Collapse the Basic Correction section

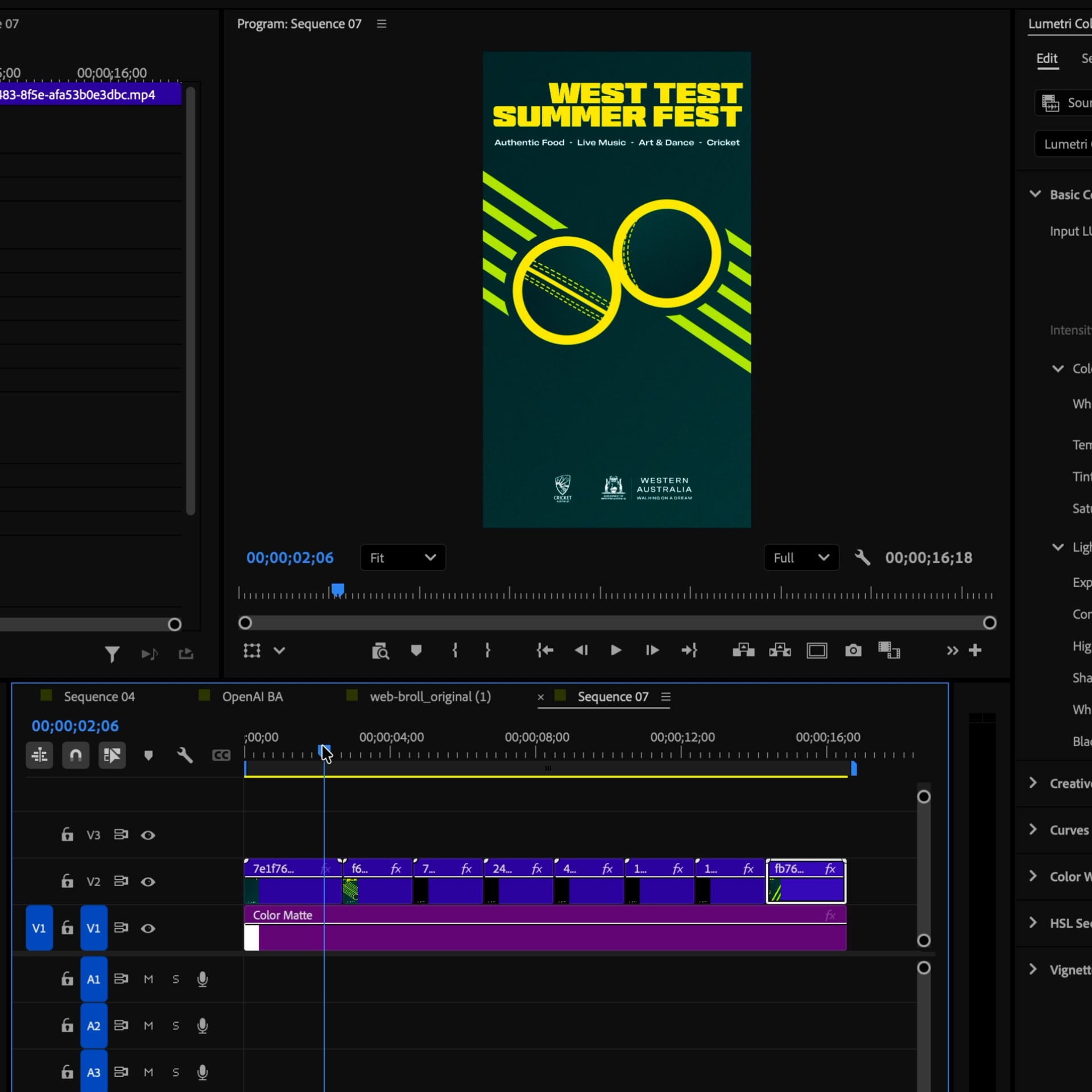tap(1035, 194)
